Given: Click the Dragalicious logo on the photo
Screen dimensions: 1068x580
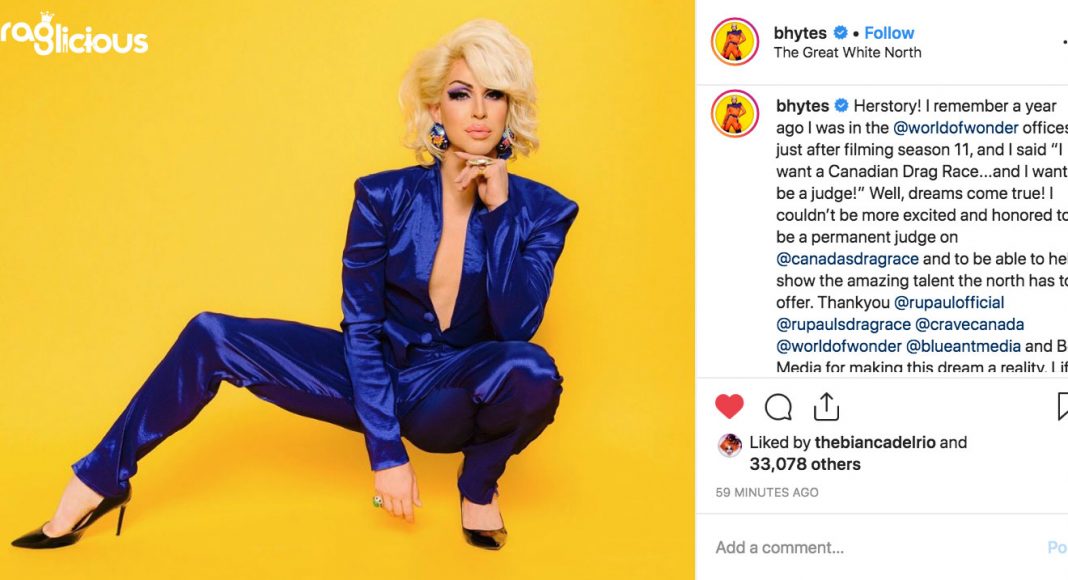Looking at the screenshot, I should coord(74,35).
